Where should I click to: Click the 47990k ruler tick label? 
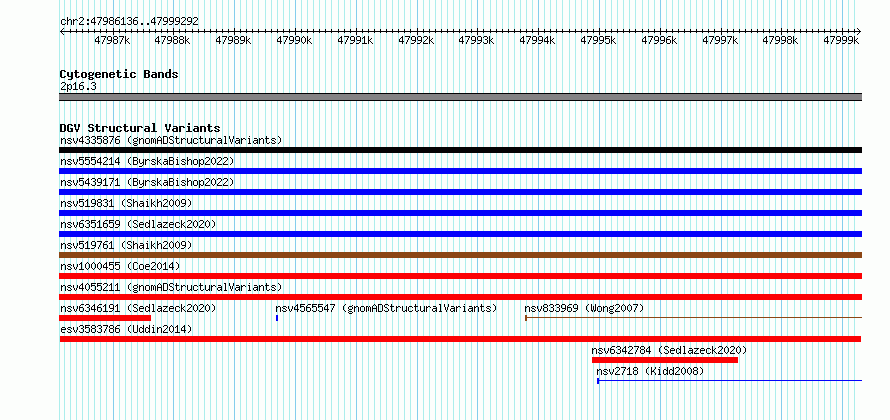coord(294,40)
